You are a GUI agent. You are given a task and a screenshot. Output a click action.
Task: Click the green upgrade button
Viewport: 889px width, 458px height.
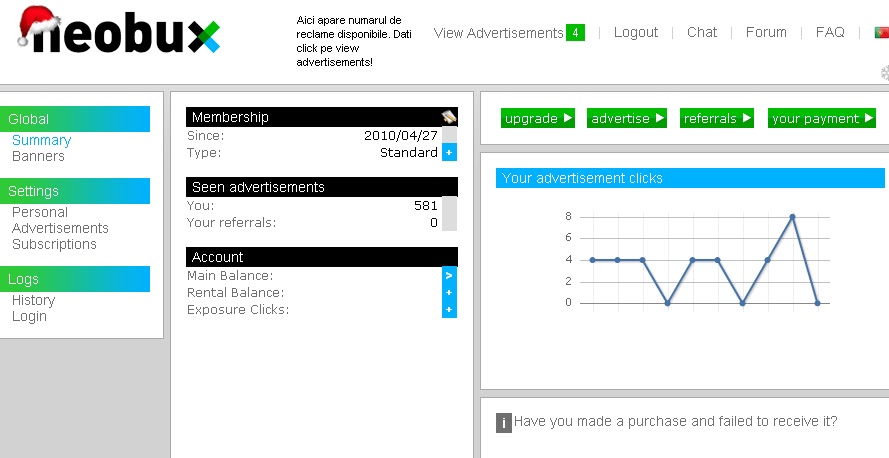pos(537,118)
